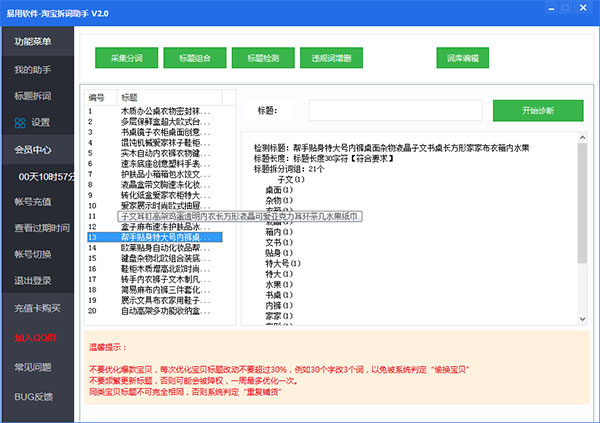Click the 水果(1) word entry
Screen dimensions: 600x423
[x=279, y=284]
